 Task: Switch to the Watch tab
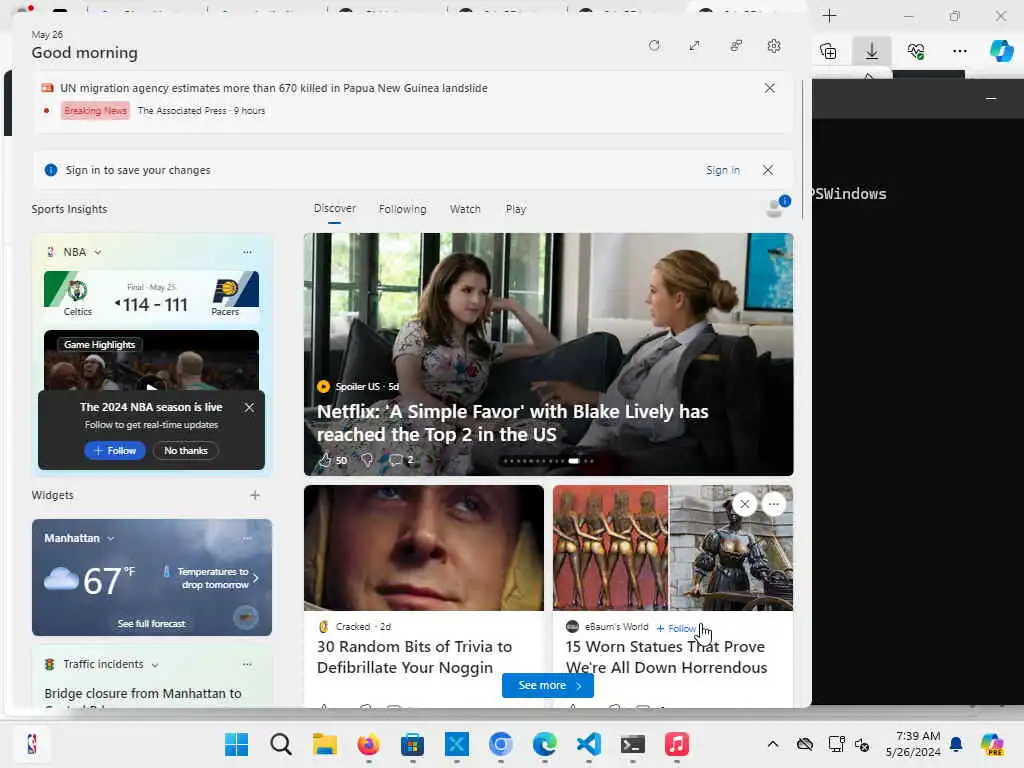tap(465, 209)
